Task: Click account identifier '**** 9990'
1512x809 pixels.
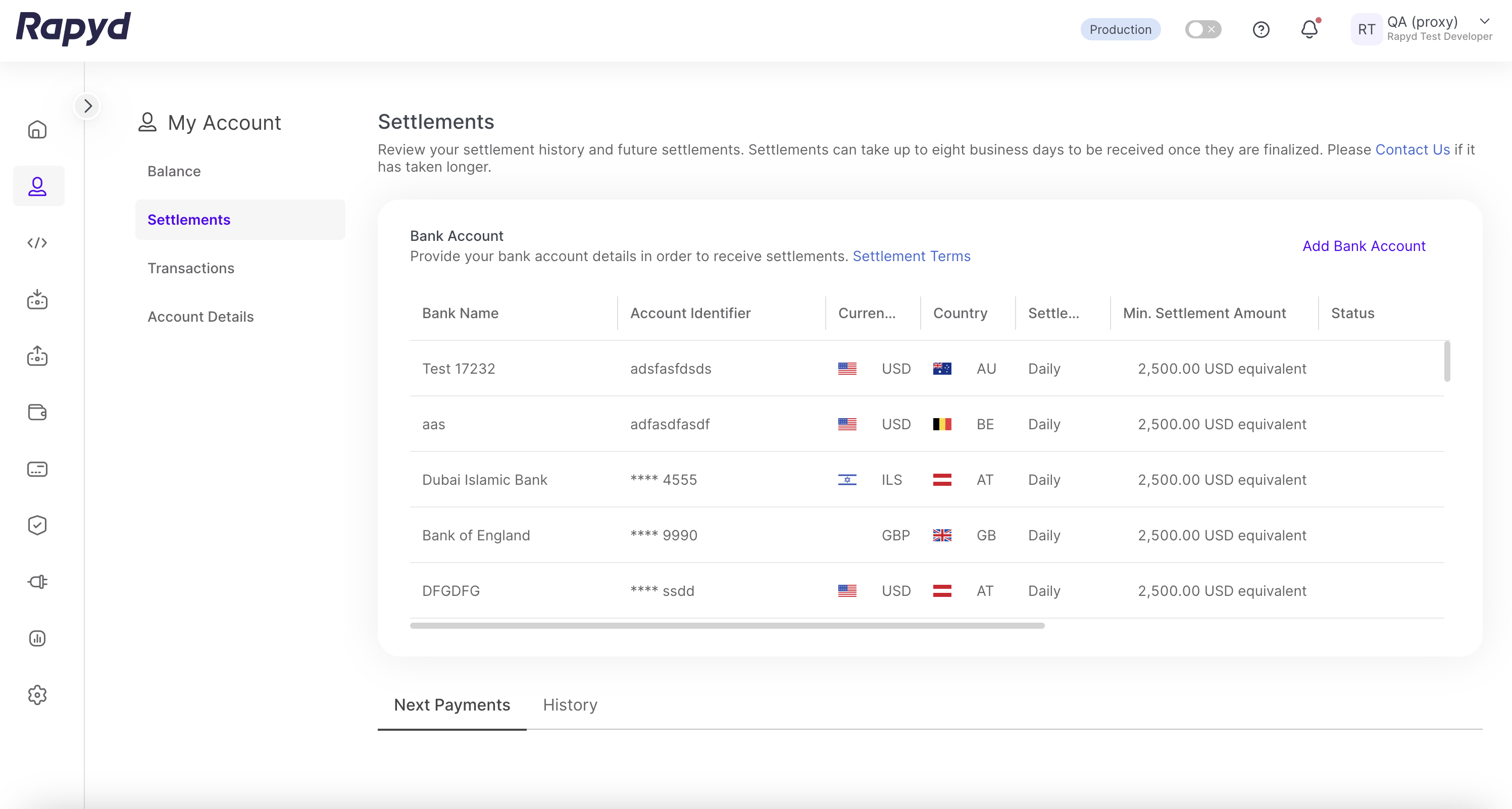Action: (663, 535)
